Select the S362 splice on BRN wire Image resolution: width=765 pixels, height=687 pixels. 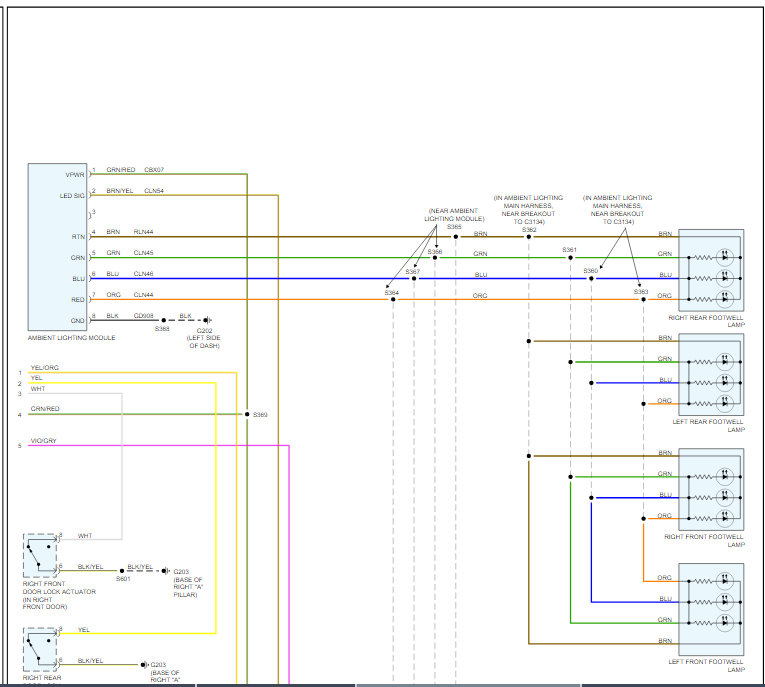tap(528, 237)
